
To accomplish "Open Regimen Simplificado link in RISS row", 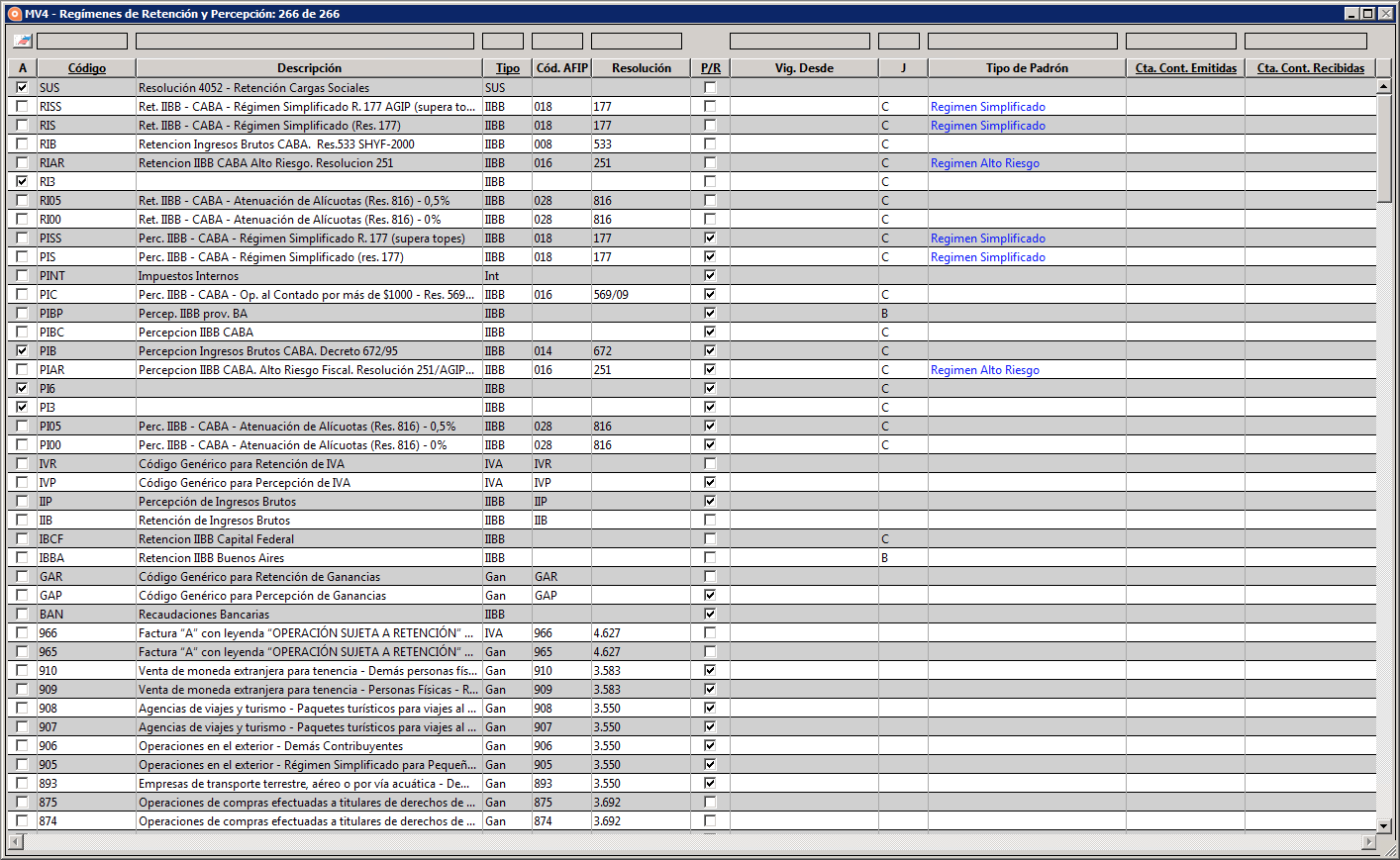I will point(987,107).
